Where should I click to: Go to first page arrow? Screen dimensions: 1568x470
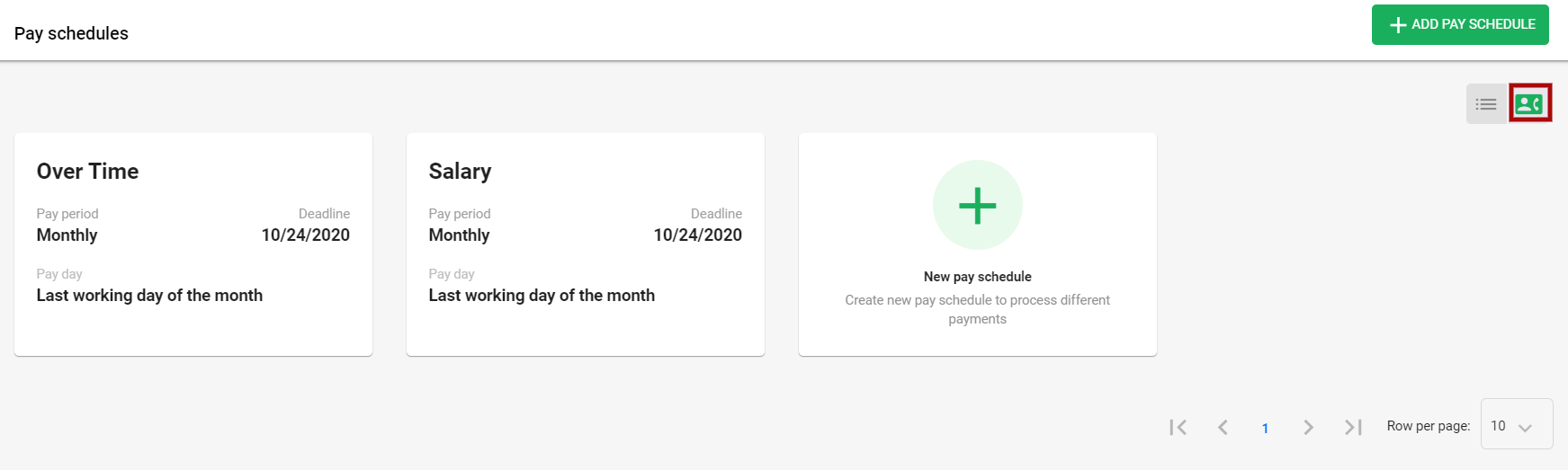(x=1178, y=427)
